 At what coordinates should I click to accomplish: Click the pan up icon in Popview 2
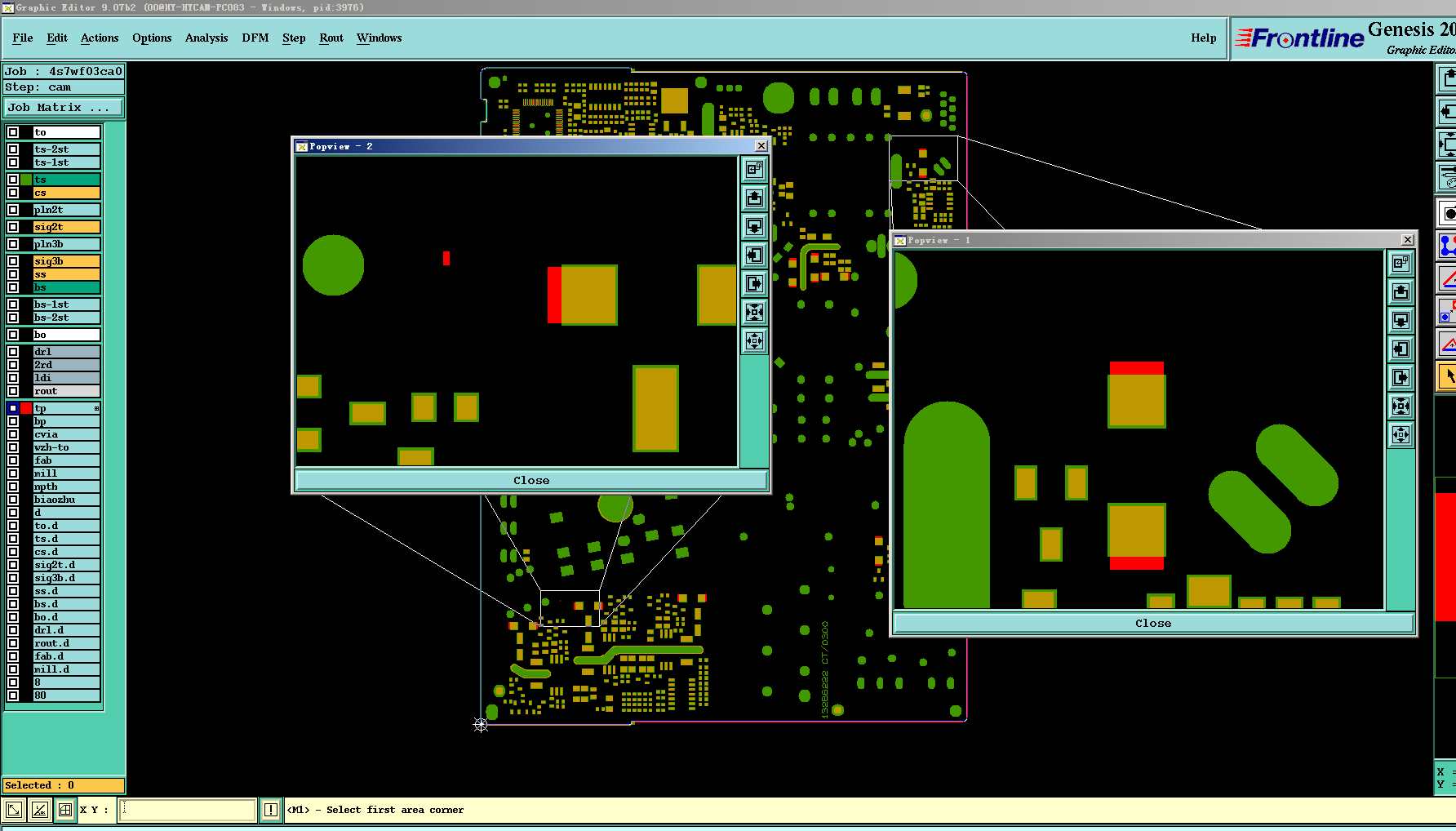click(x=755, y=198)
